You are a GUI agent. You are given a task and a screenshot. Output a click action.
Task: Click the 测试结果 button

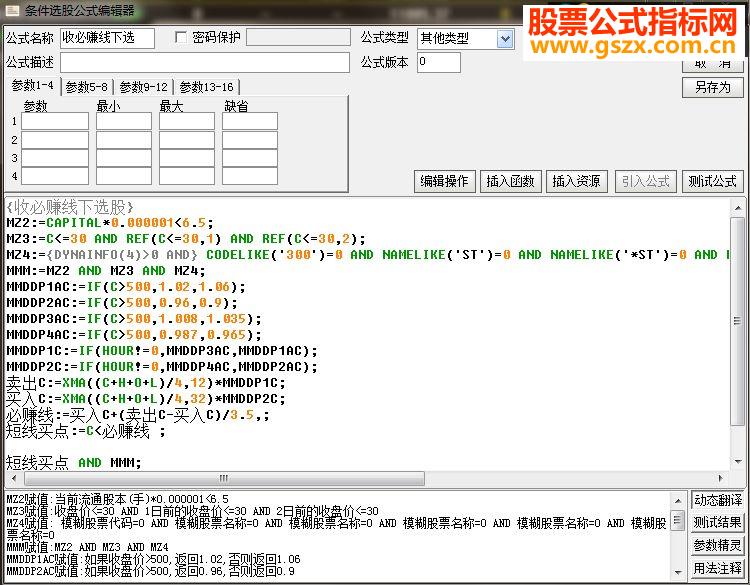point(717,522)
